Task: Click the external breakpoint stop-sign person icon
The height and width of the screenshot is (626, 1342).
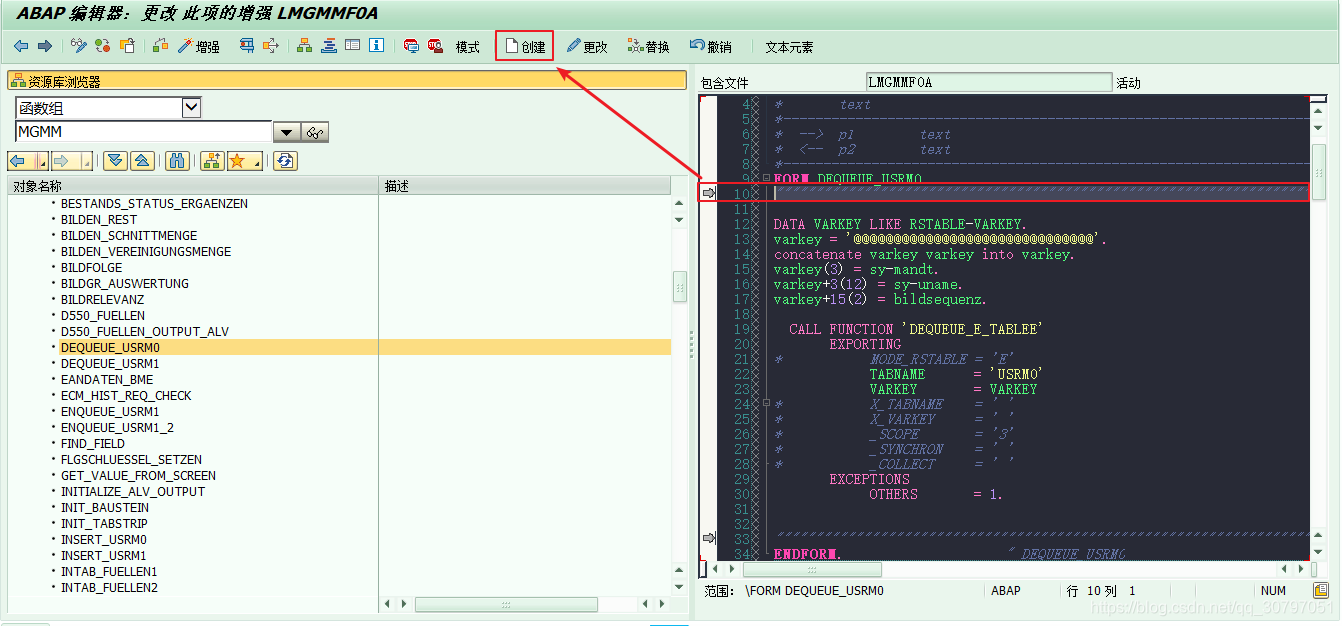Action: [435, 46]
